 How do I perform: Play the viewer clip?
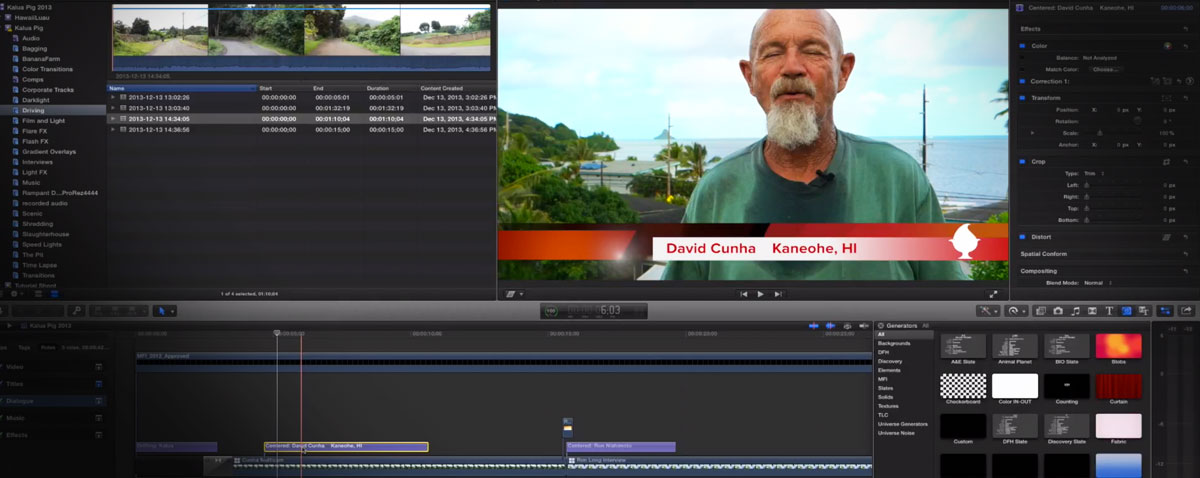point(760,294)
